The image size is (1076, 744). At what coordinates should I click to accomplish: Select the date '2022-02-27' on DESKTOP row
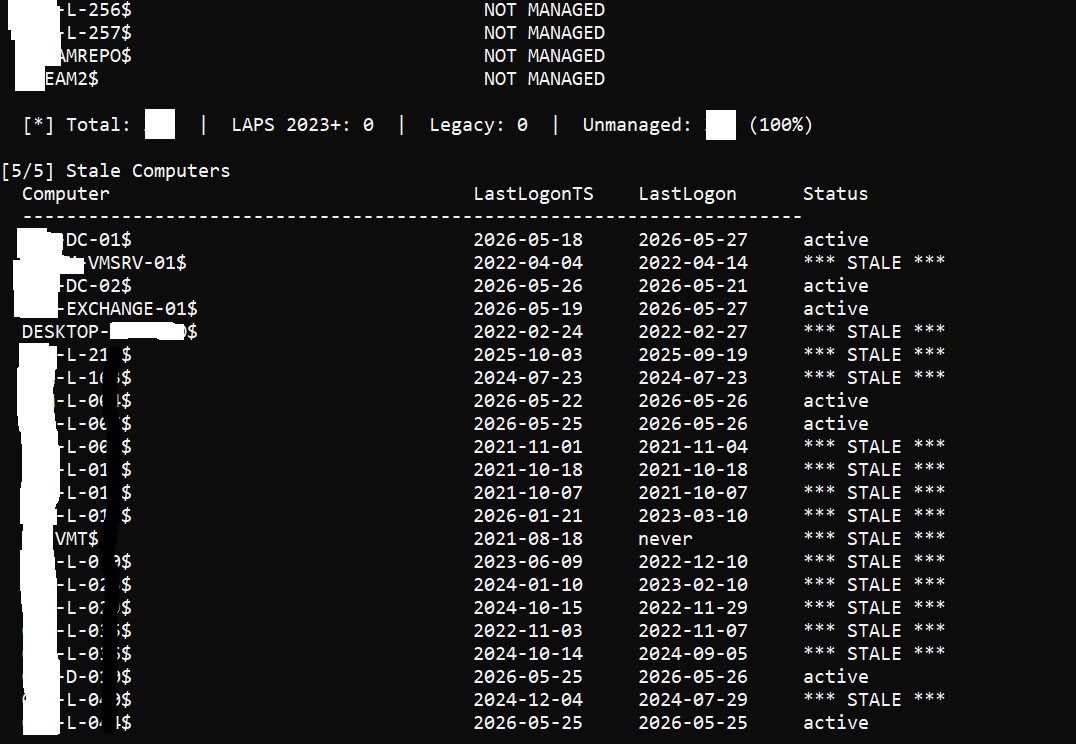coord(692,332)
